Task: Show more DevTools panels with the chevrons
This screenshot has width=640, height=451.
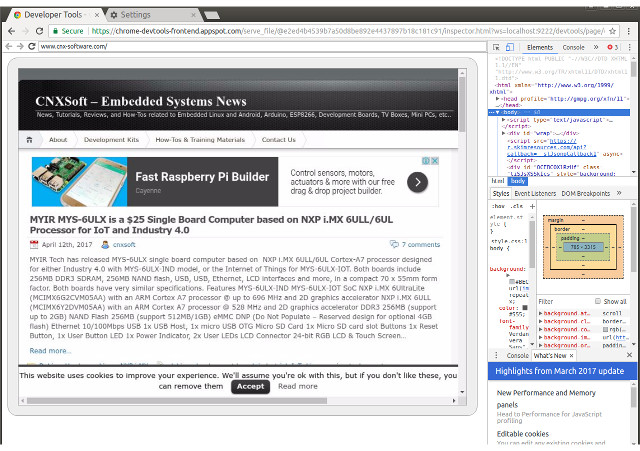Action: click(596, 47)
